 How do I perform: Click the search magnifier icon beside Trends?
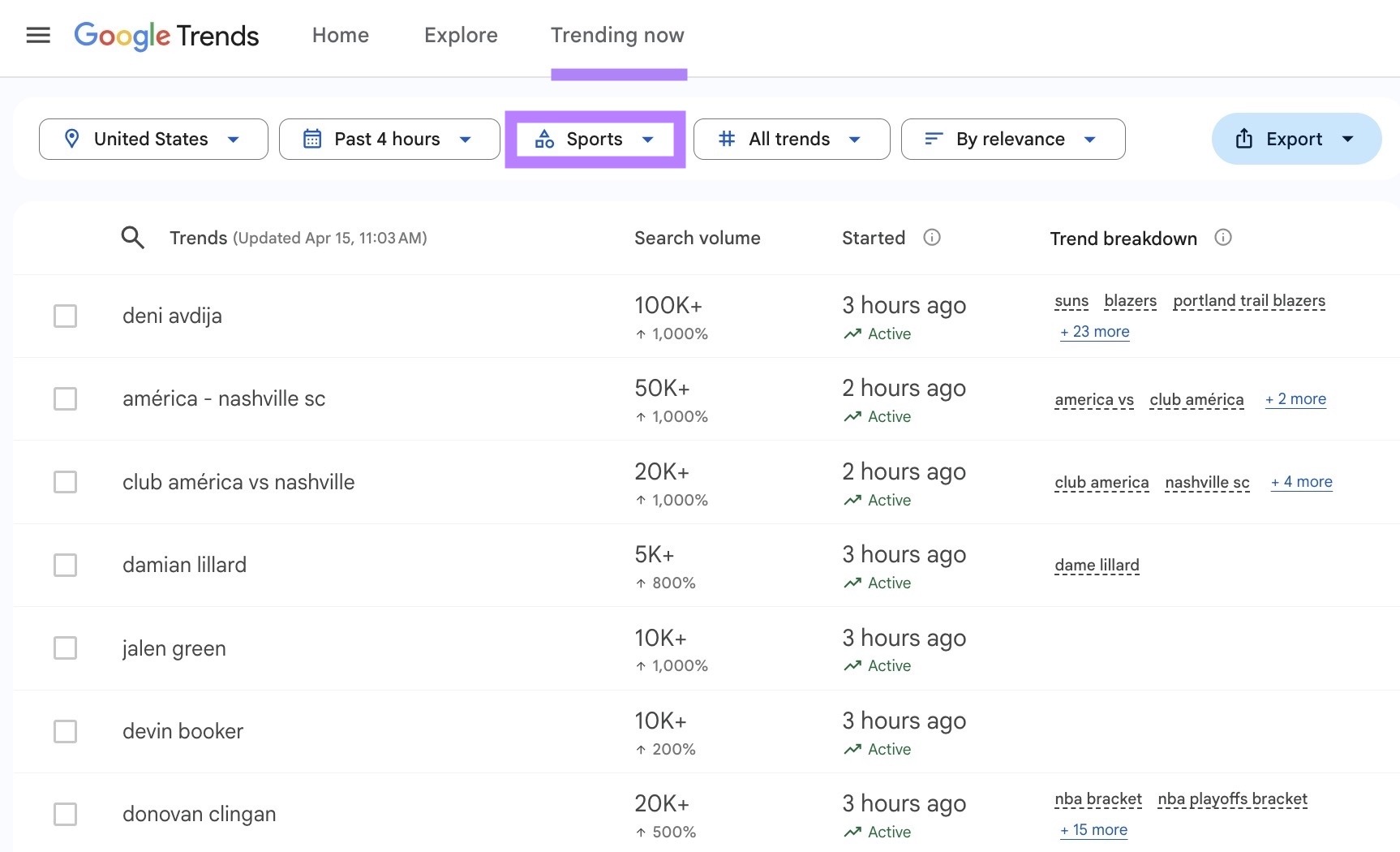pos(132,238)
